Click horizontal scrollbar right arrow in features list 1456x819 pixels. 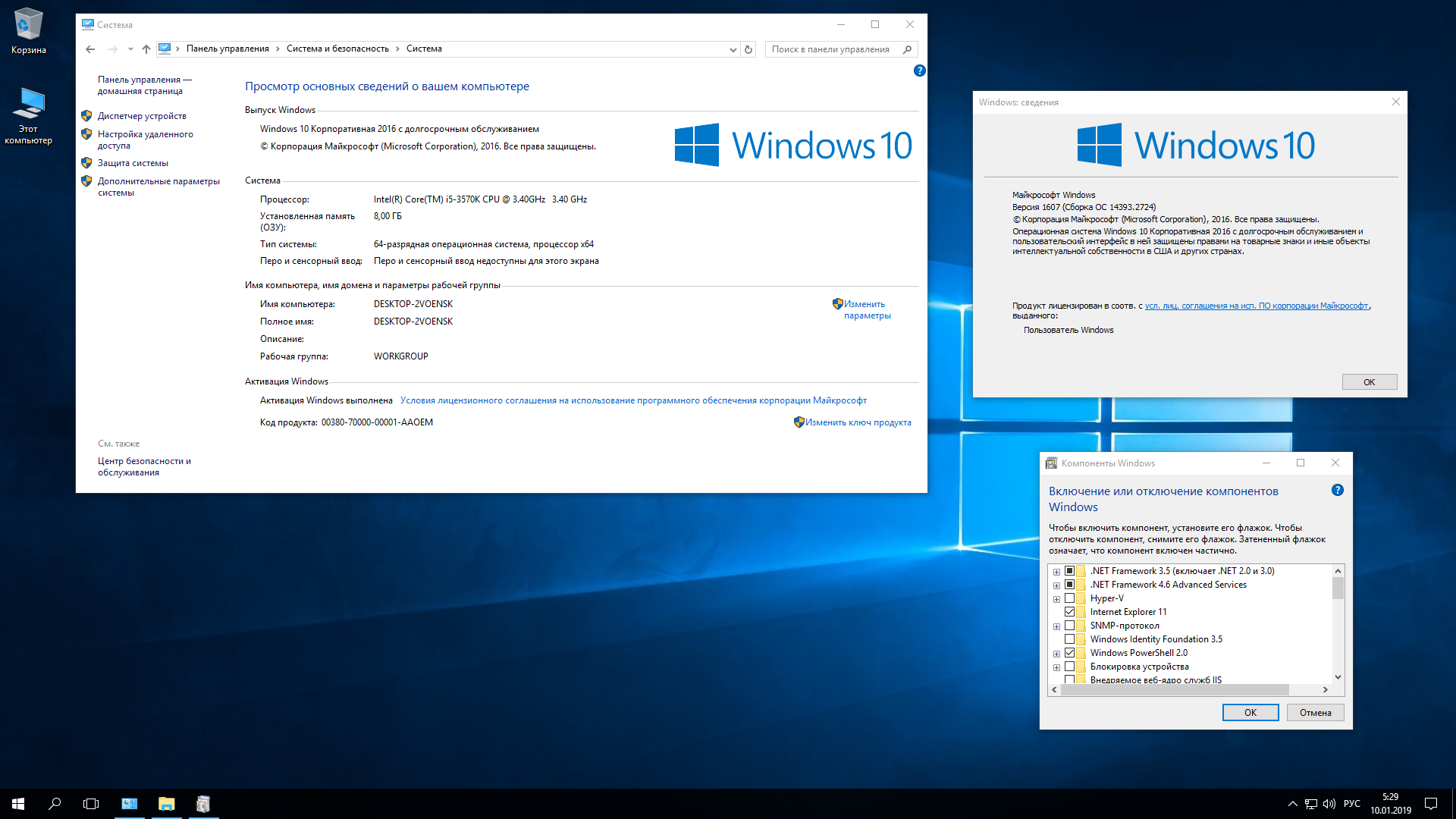[1325, 690]
